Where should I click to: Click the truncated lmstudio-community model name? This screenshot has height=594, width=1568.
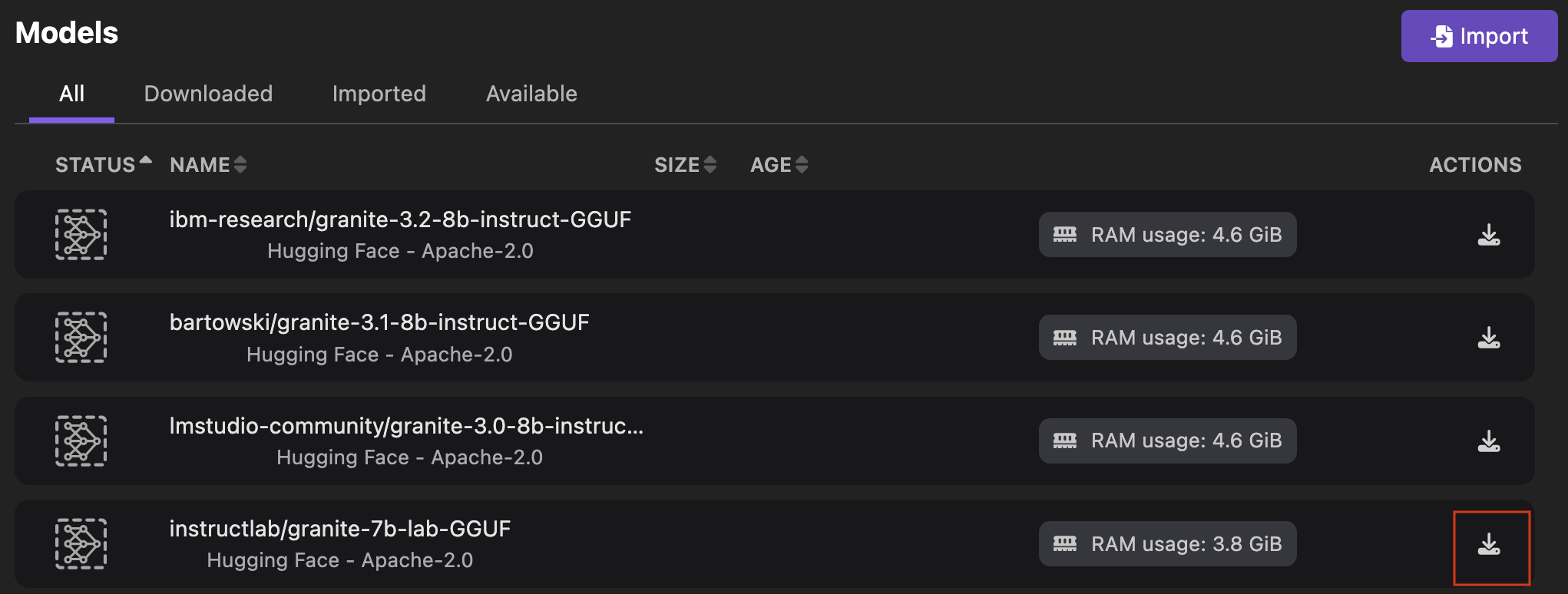[x=407, y=426]
